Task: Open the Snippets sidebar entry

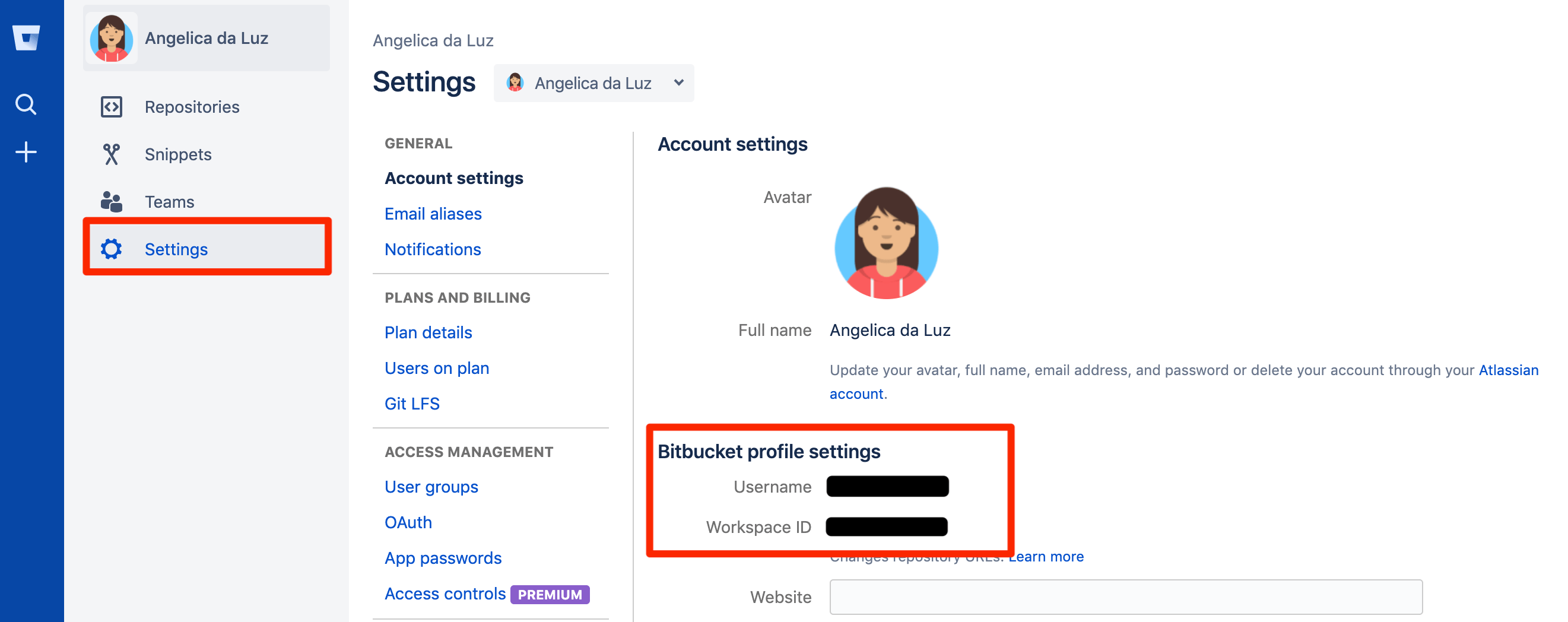Action: (177, 154)
